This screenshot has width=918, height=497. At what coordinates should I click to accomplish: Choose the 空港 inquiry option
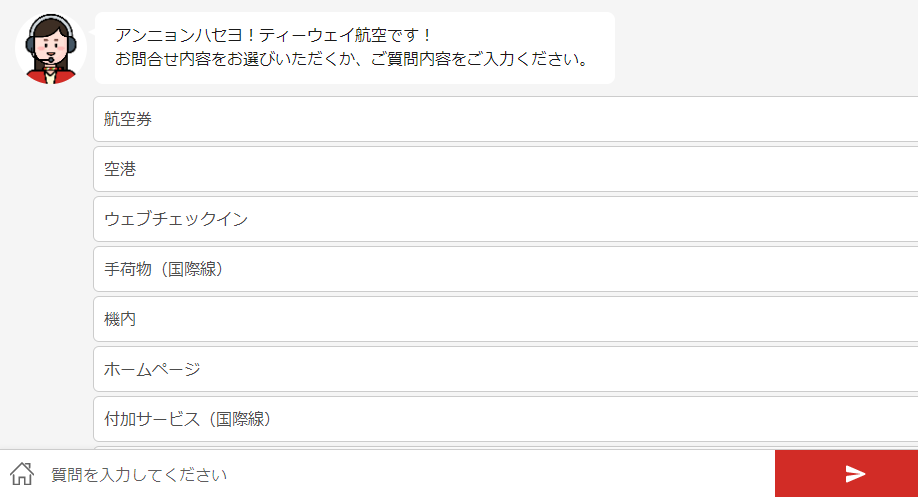(505, 169)
